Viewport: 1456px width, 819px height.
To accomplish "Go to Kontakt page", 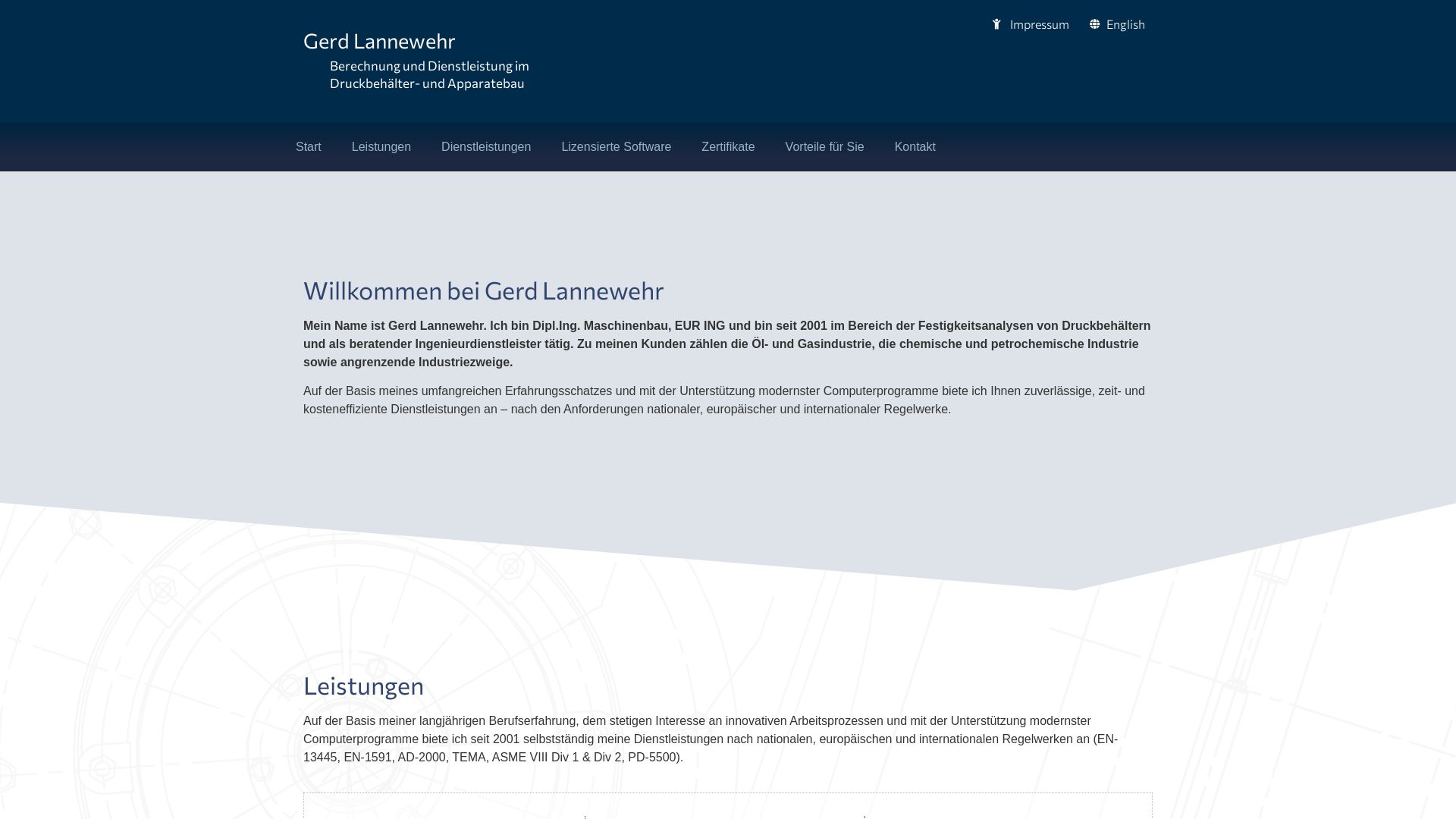I will [x=915, y=147].
